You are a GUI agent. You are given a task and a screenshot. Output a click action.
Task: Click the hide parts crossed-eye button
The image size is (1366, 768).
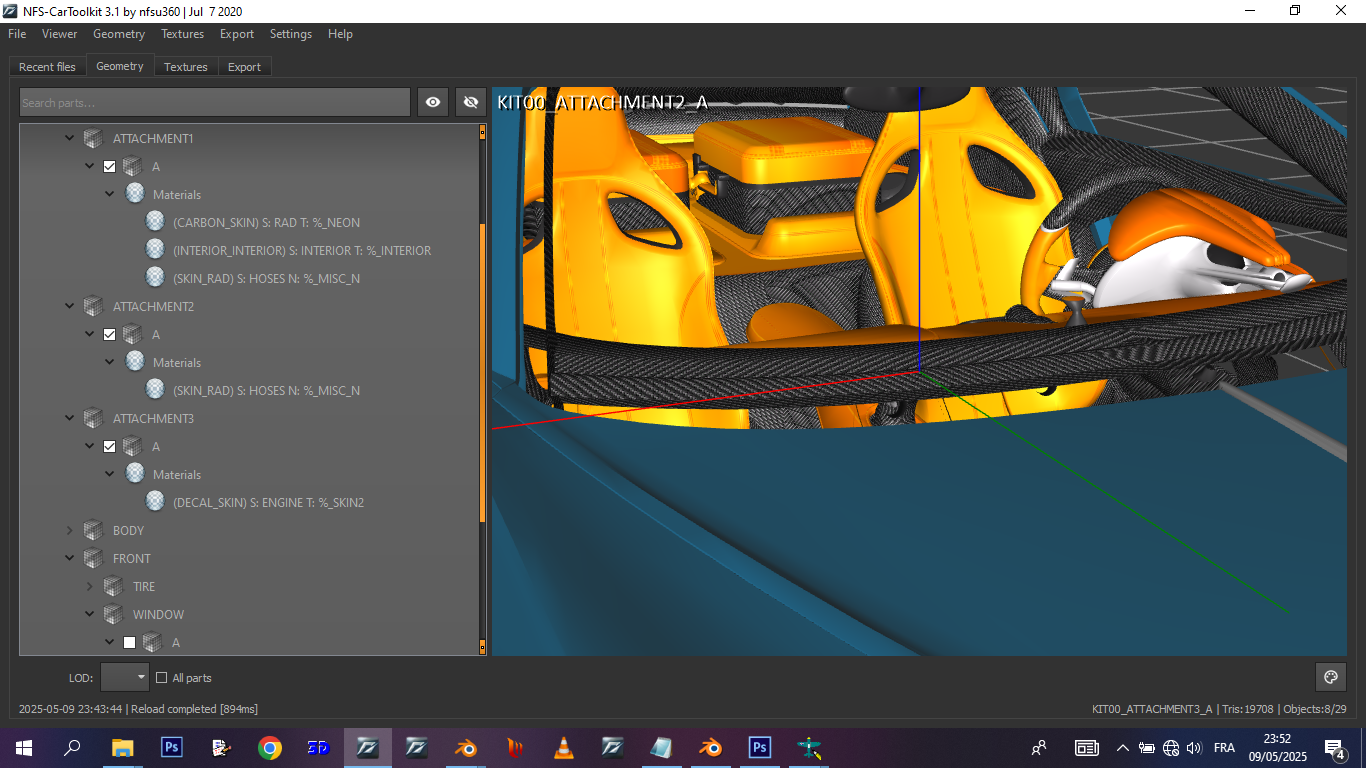[x=471, y=102]
